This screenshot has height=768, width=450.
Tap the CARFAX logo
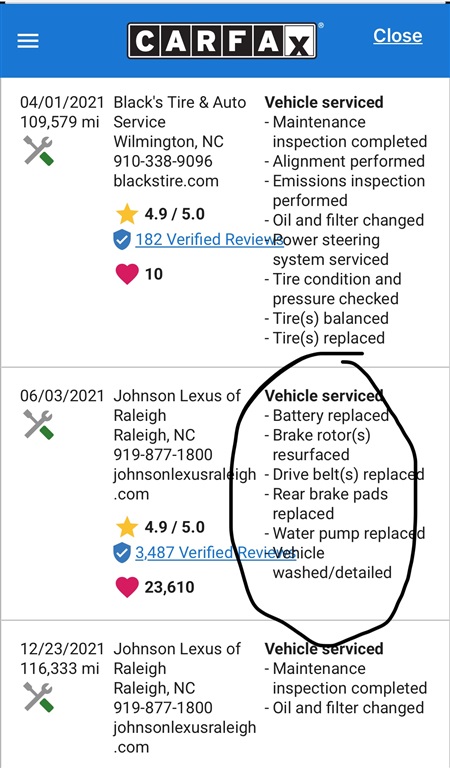coord(222,41)
